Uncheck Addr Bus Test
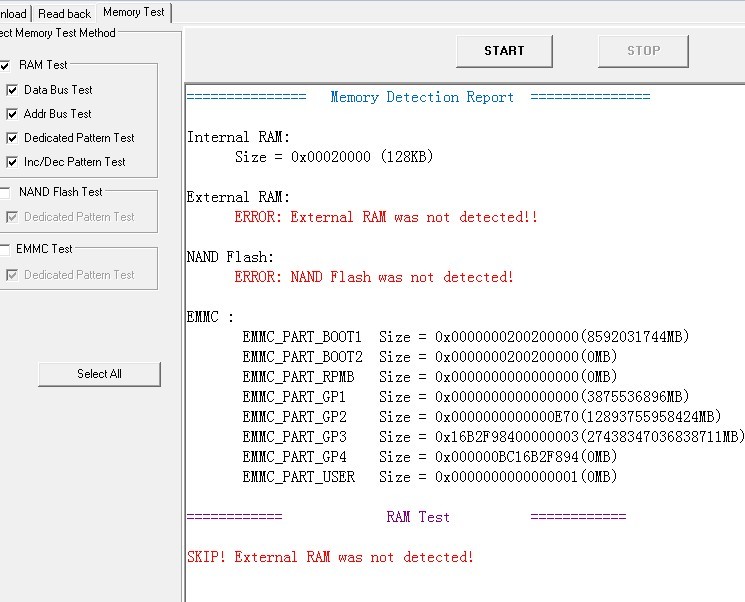This screenshot has height=602, width=745. (x=12, y=114)
